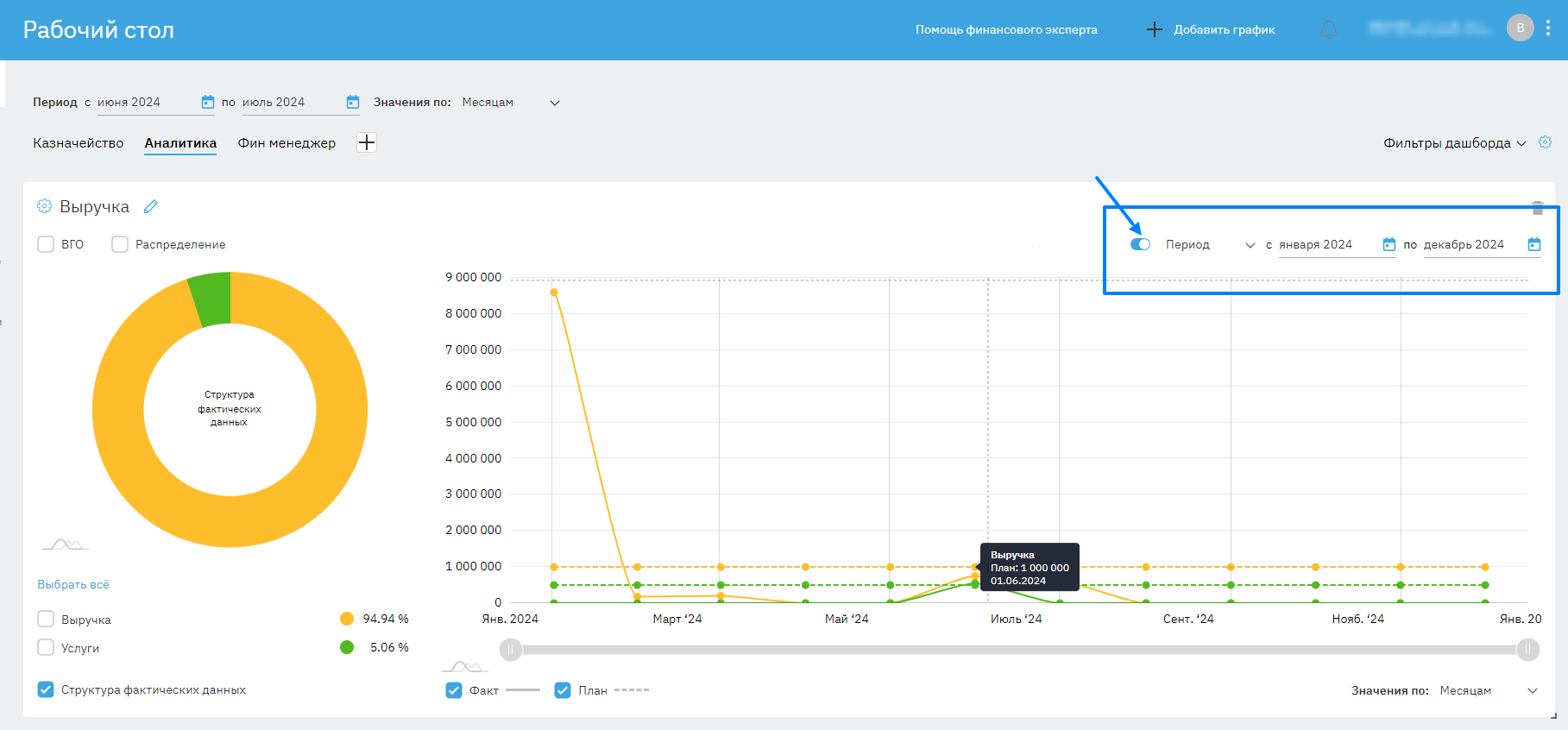Click the notification bell icon
The height and width of the screenshot is (730, 1568).
pos(1329,30)
